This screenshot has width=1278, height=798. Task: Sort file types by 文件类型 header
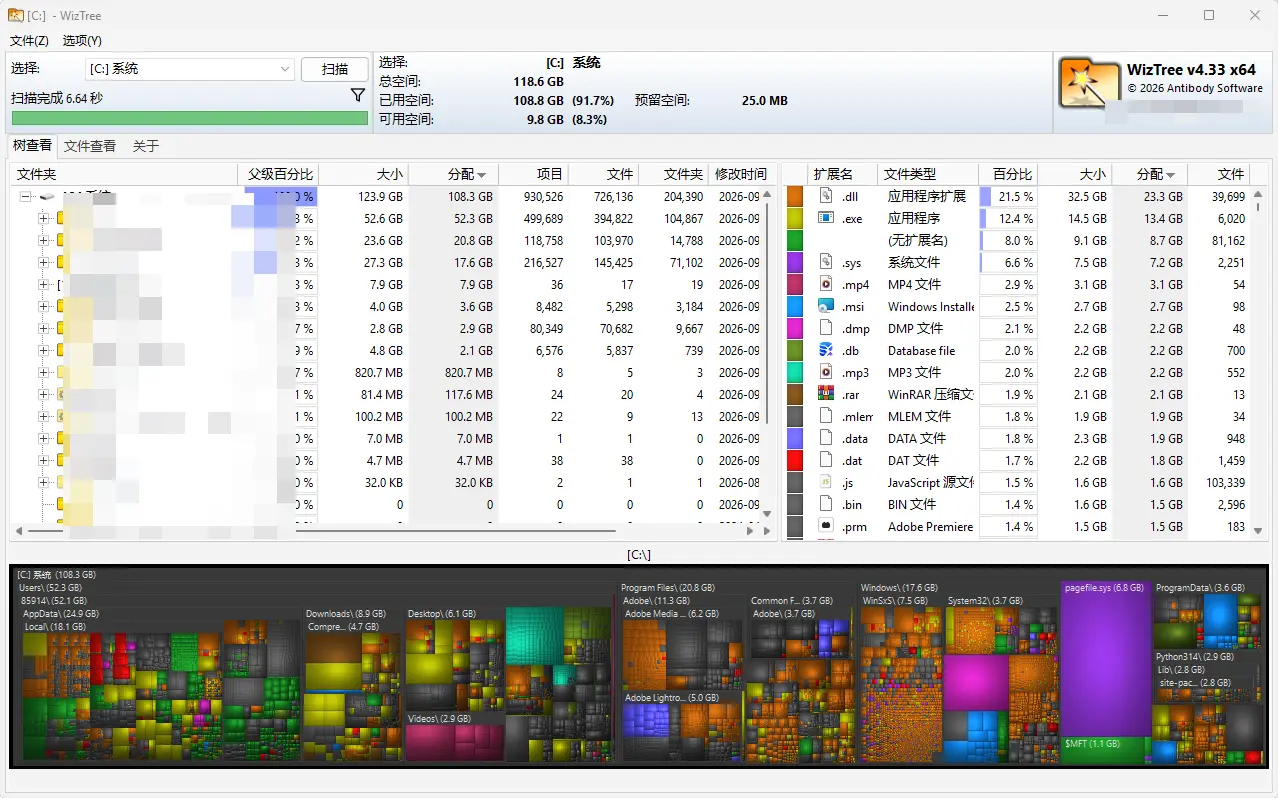point(927,174)
